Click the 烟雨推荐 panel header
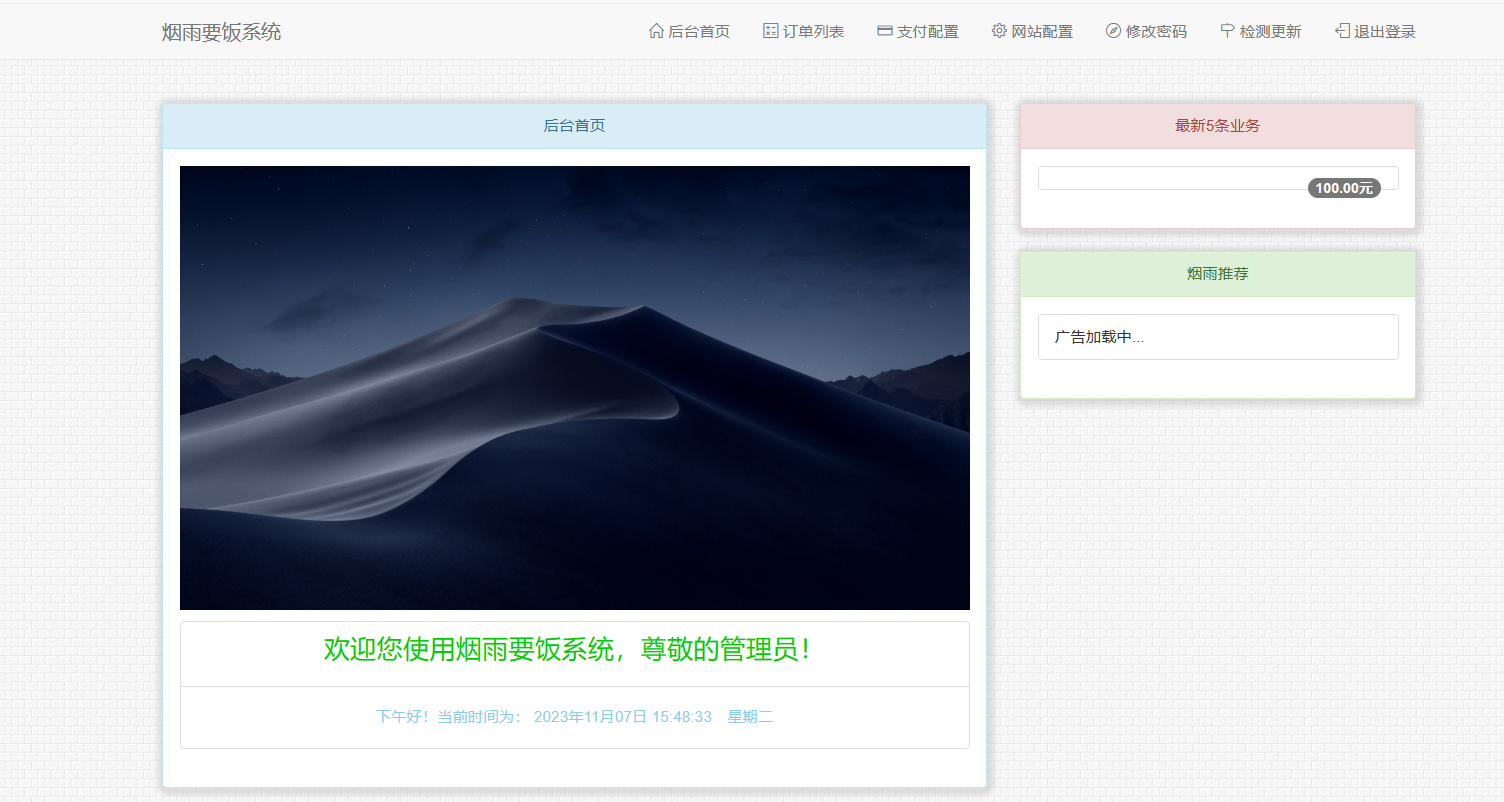Image resolution: width=1504 pixels, height=802 pixels. 1218,274
